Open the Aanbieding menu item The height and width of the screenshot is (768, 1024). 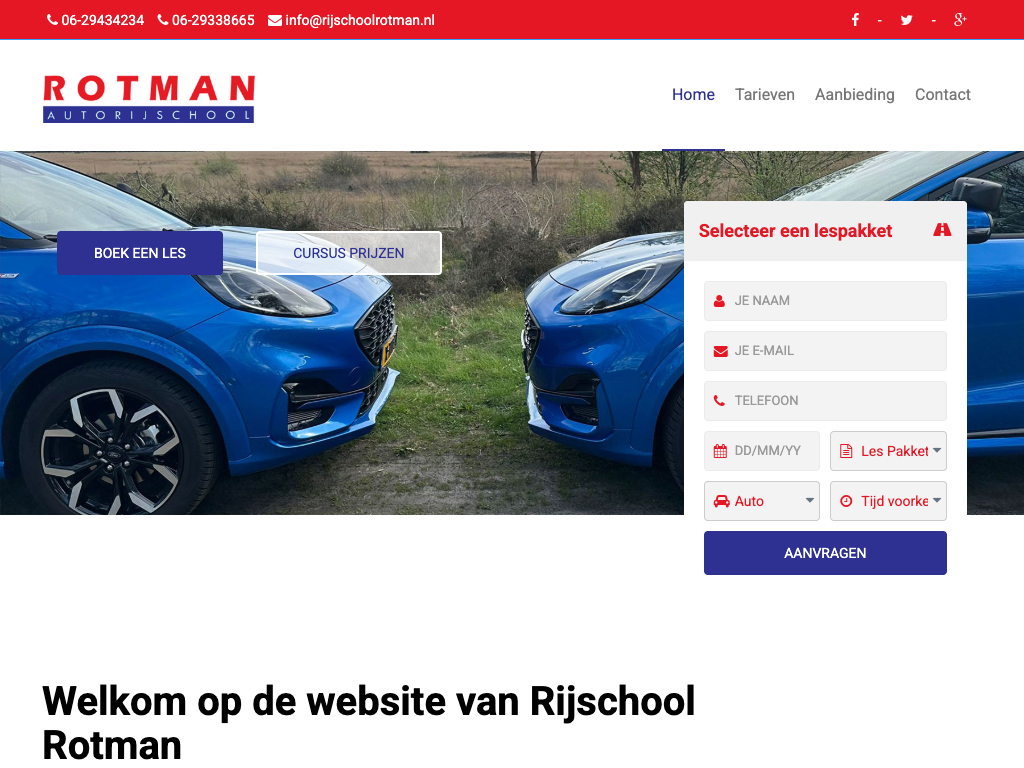coord(854,95)
